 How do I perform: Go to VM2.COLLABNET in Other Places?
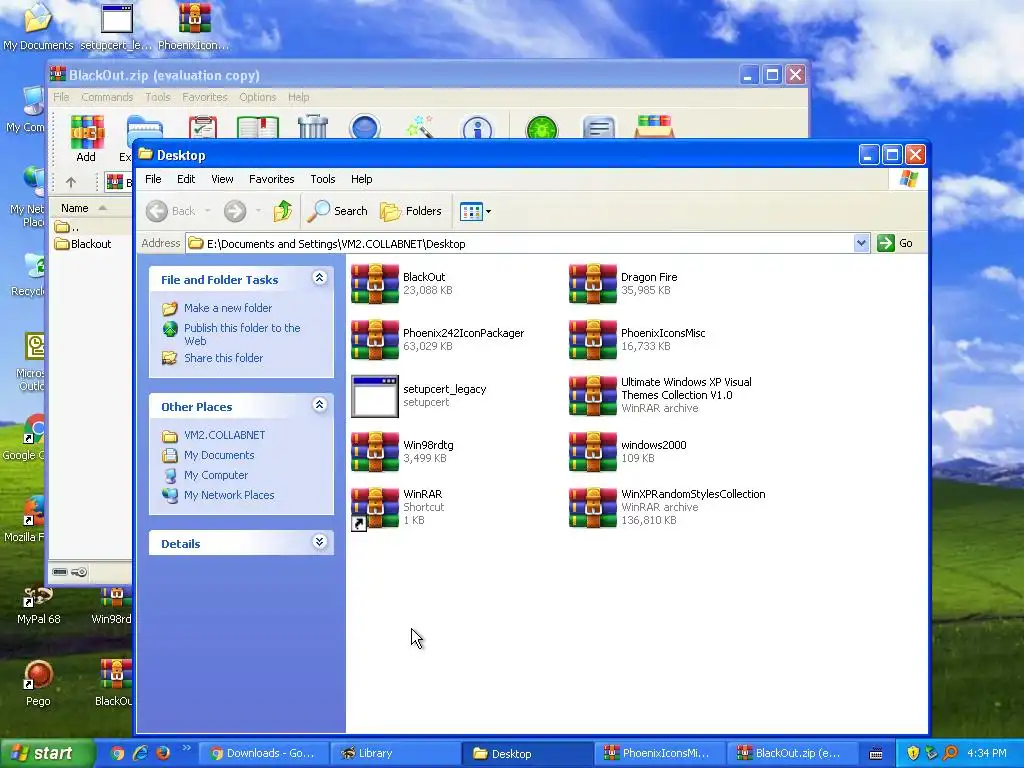click(225, 435)
